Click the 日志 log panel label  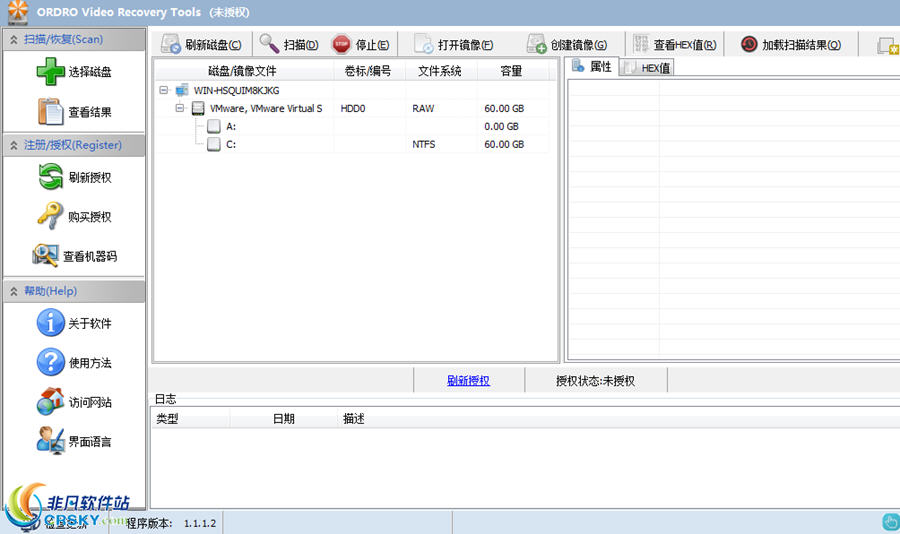(x=165, y=398)
